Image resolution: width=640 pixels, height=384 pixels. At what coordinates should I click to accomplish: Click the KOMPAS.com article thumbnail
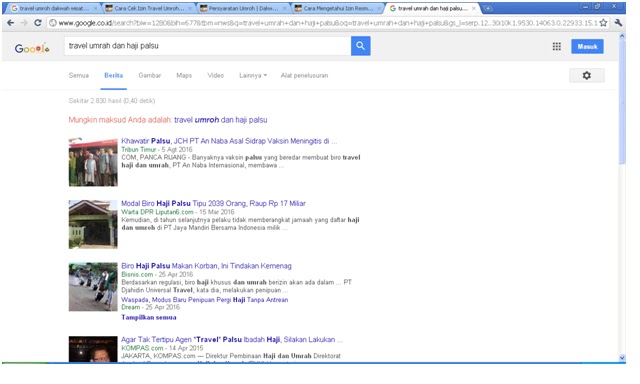(93, 349)
